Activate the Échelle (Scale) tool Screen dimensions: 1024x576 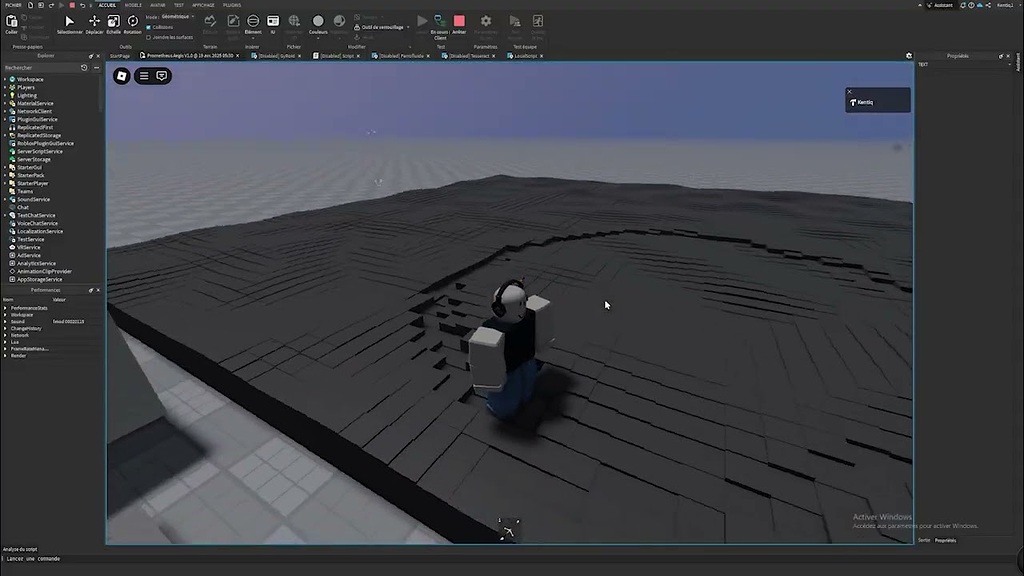112,22
